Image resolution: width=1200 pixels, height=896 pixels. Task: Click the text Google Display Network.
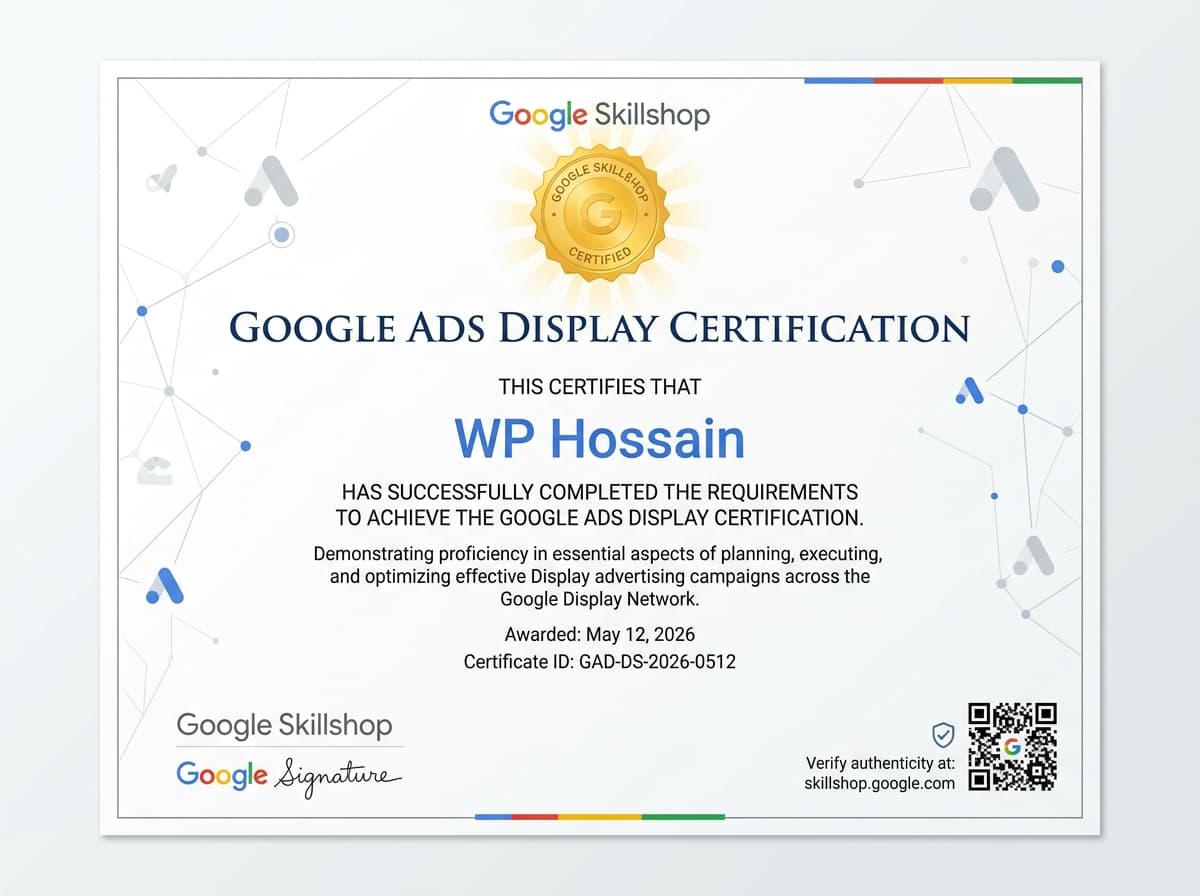599,600
